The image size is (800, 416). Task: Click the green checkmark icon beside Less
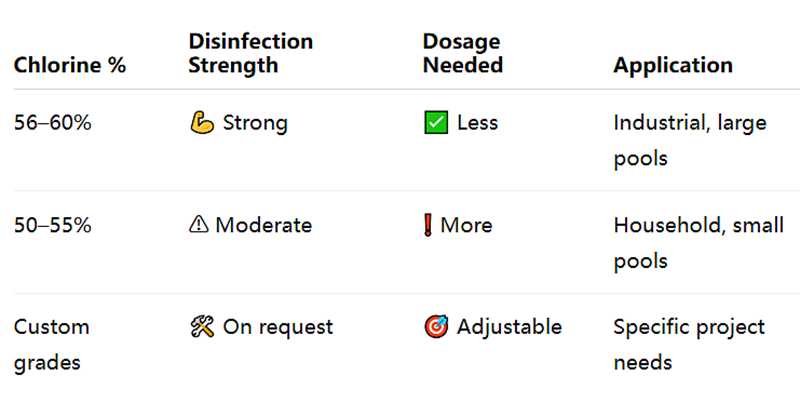436,123
